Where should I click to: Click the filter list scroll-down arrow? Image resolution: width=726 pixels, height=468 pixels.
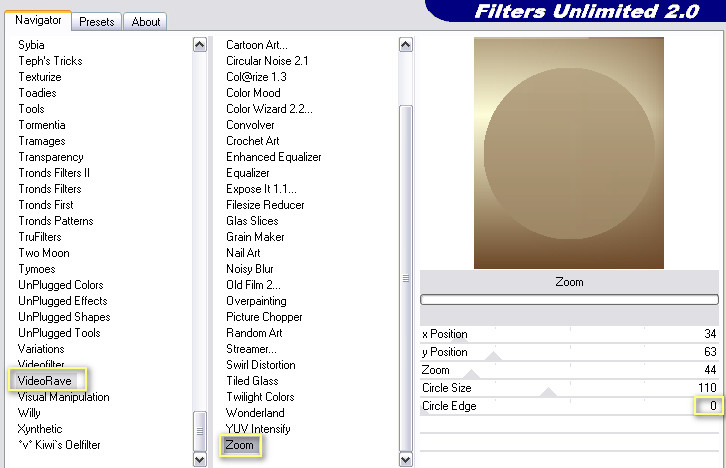pos(406,460)
